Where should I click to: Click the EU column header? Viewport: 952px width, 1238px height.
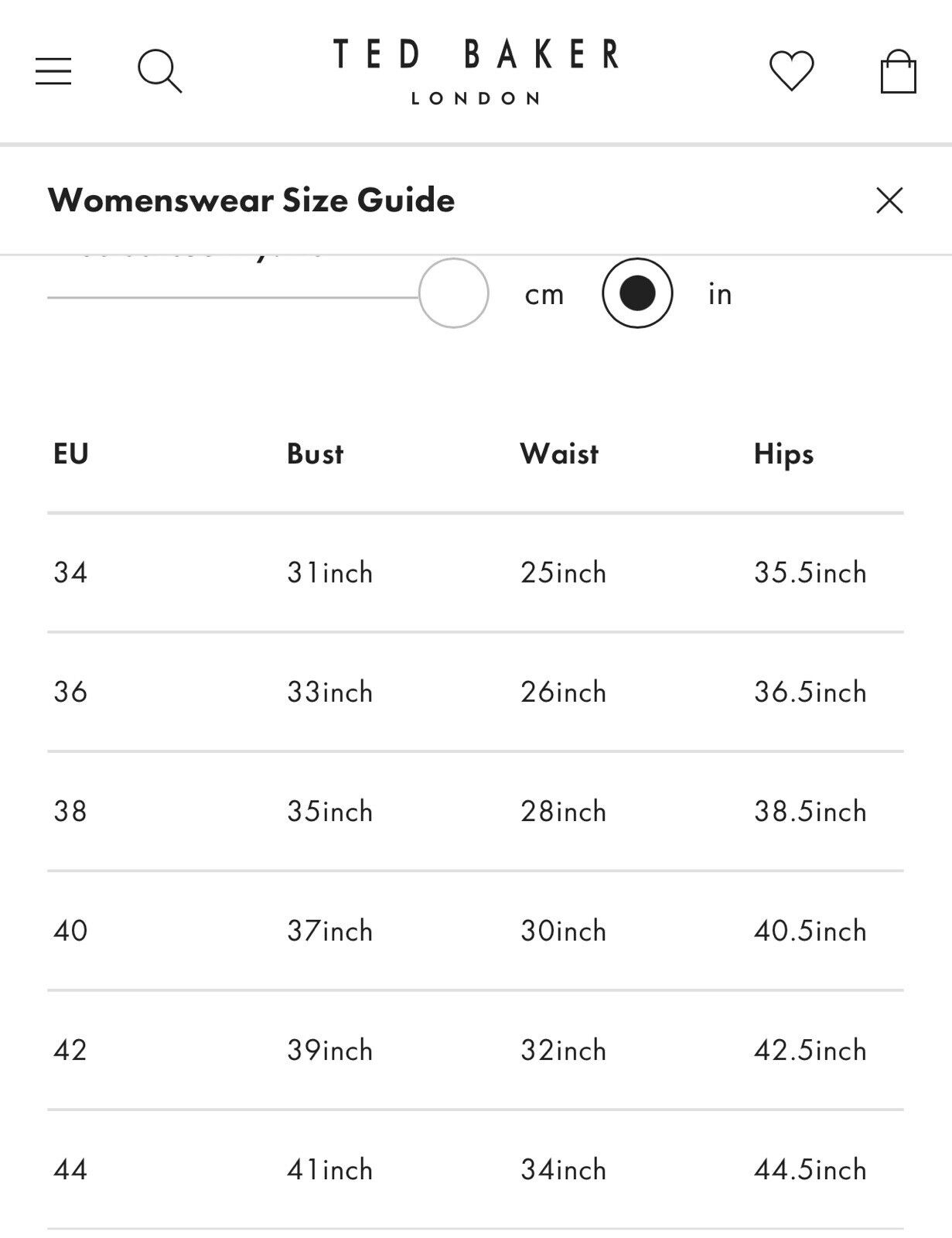[71, 453]
